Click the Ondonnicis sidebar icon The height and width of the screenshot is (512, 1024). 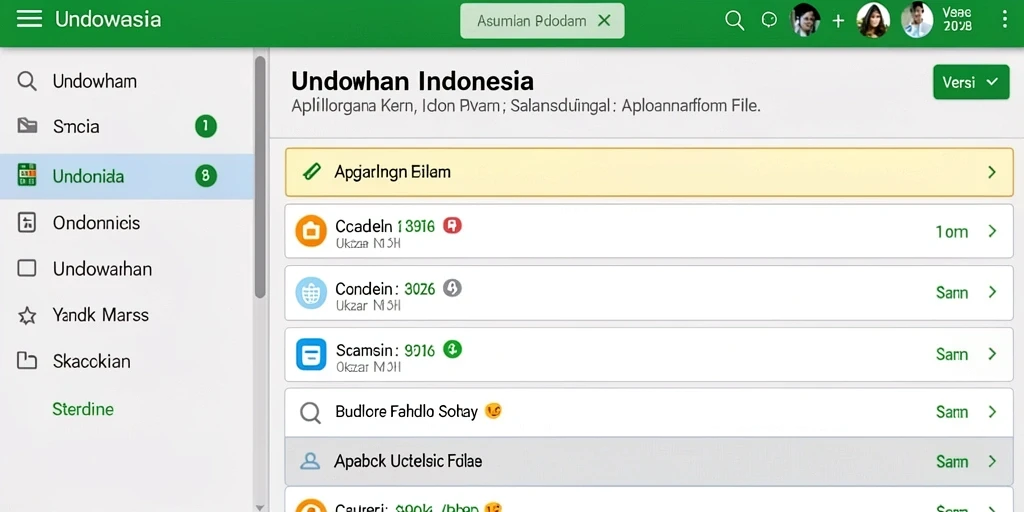pos(27,223)
